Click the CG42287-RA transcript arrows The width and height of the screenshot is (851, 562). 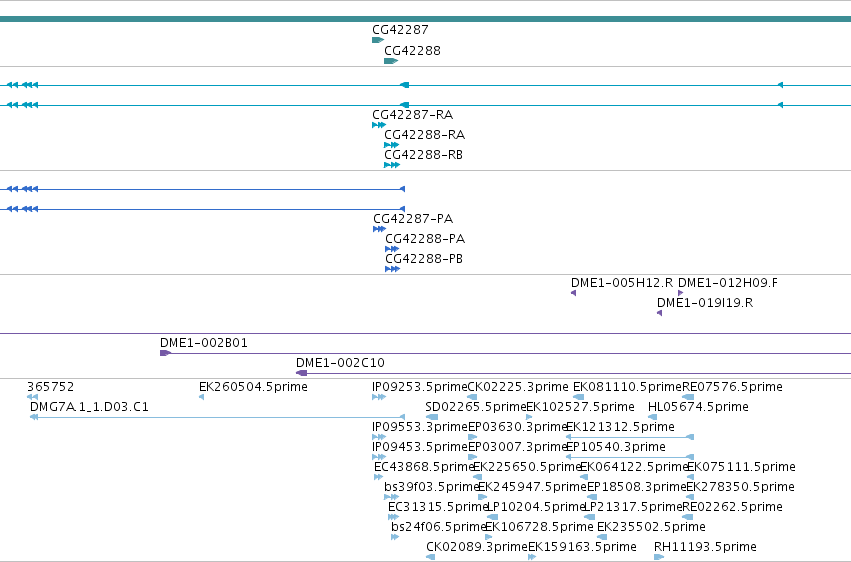pos(379,125)
